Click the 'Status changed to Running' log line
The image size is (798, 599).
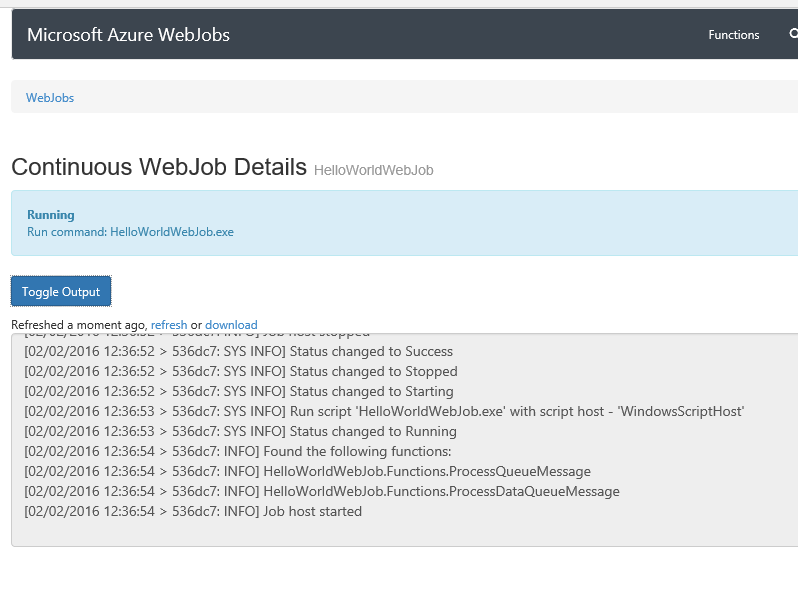click(x=240, y=432)
